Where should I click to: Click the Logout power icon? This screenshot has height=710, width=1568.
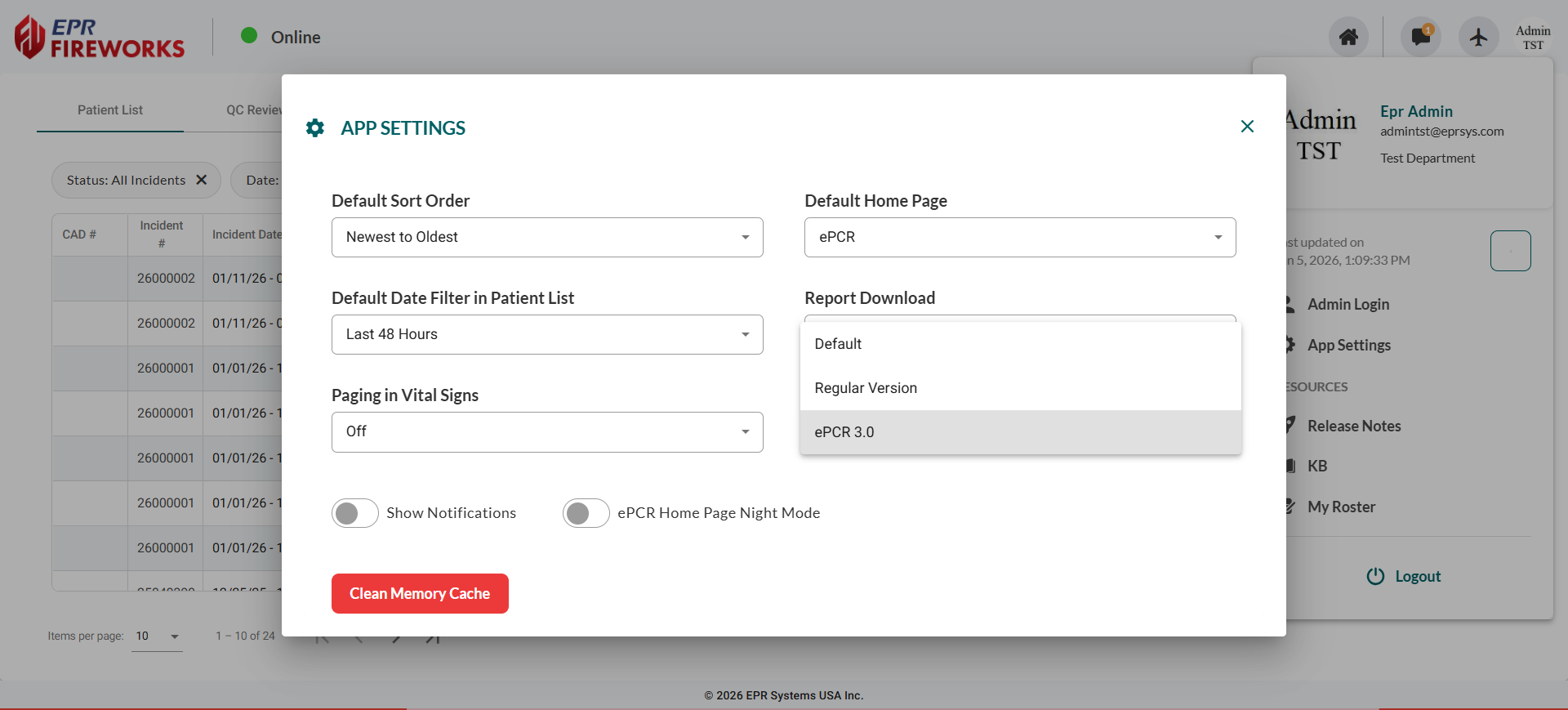(1375, 576)
